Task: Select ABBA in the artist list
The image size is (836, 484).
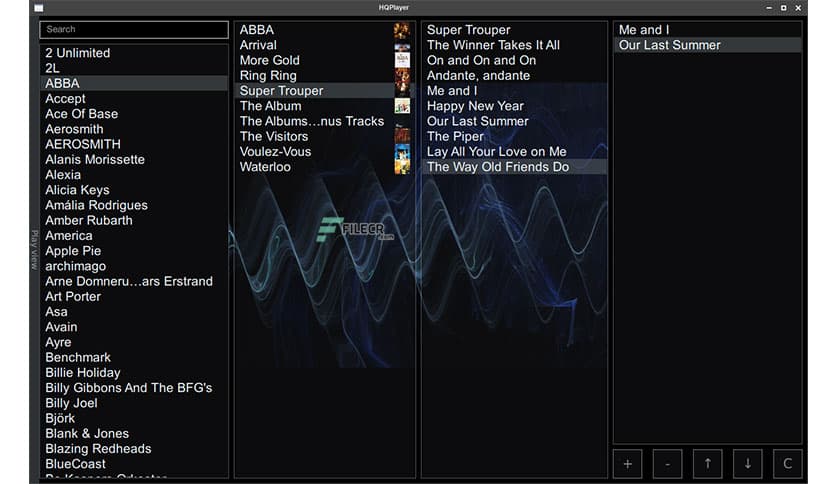Action: 134,83
